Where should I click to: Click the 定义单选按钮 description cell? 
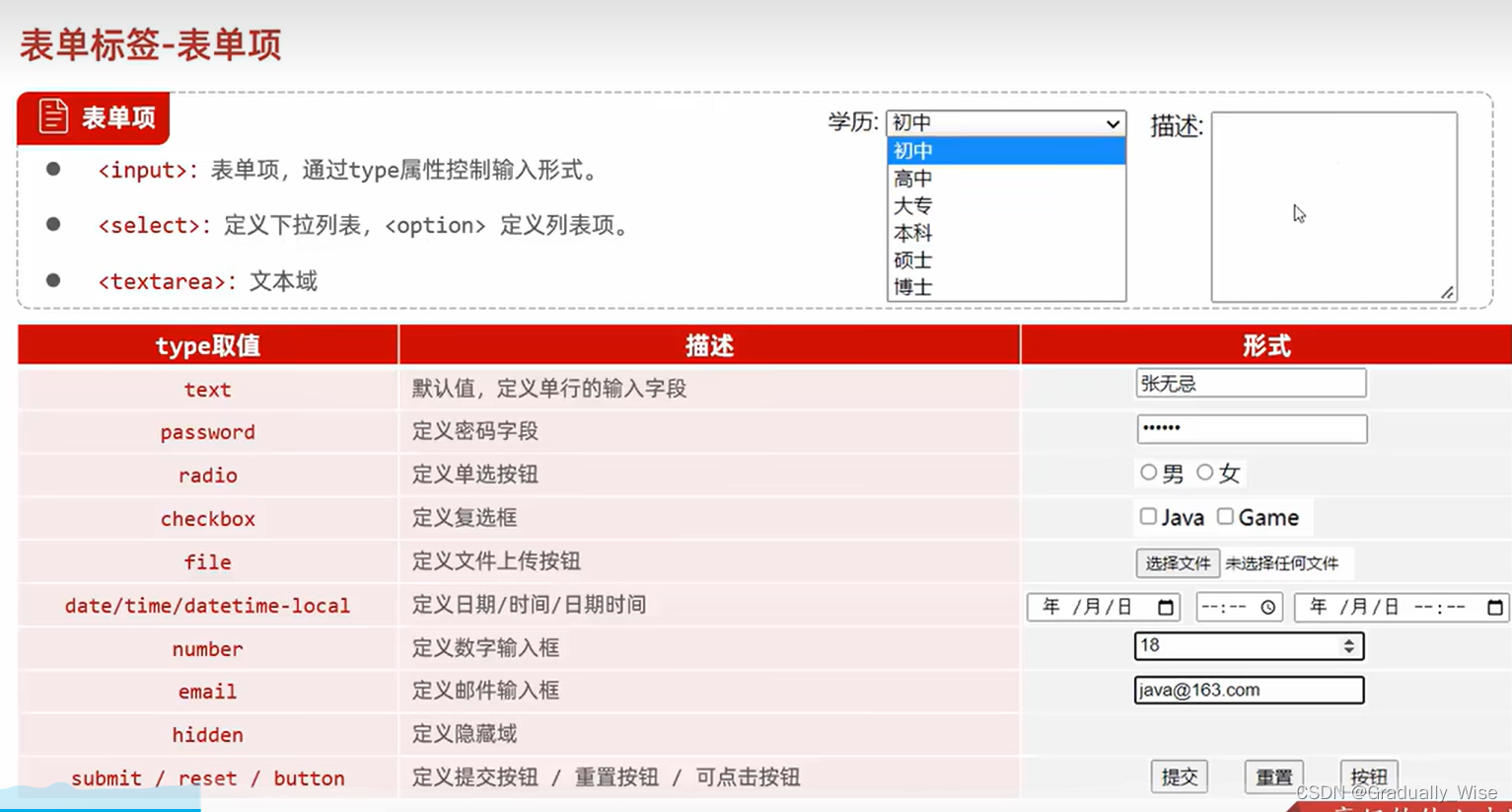click(709, 475)
